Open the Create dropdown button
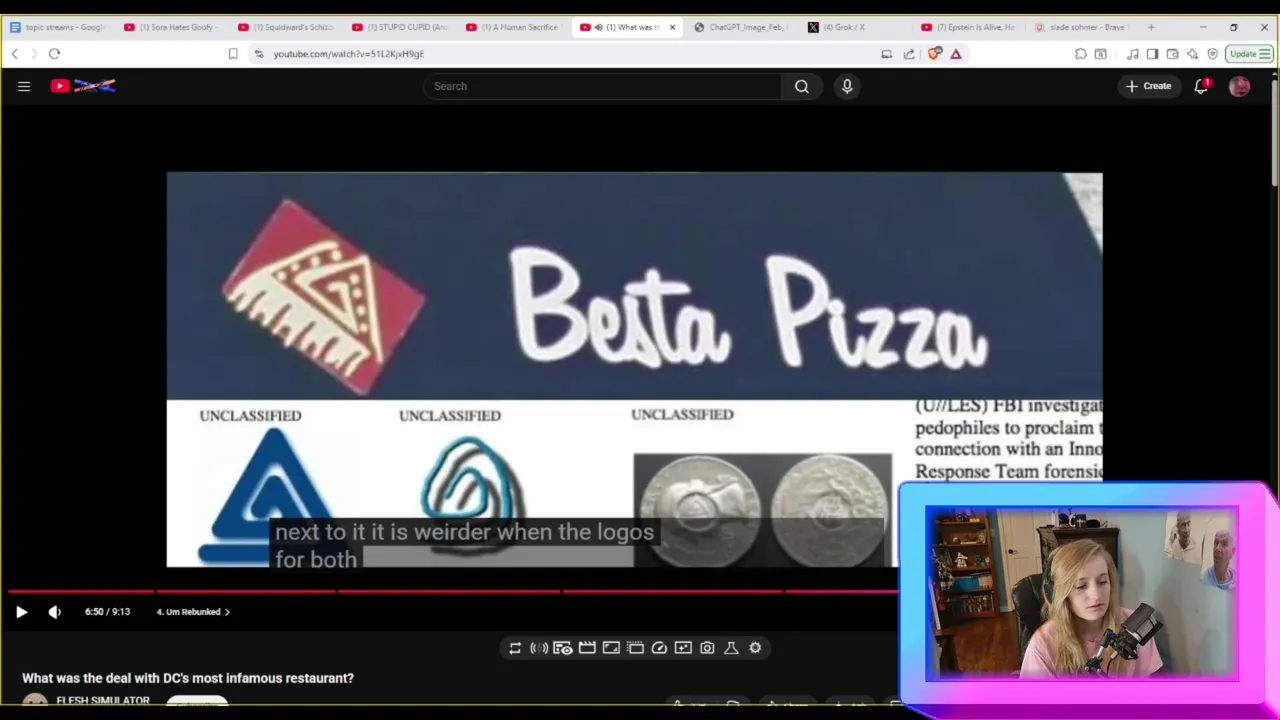1280x720 pixels. tap(1148, 86)
